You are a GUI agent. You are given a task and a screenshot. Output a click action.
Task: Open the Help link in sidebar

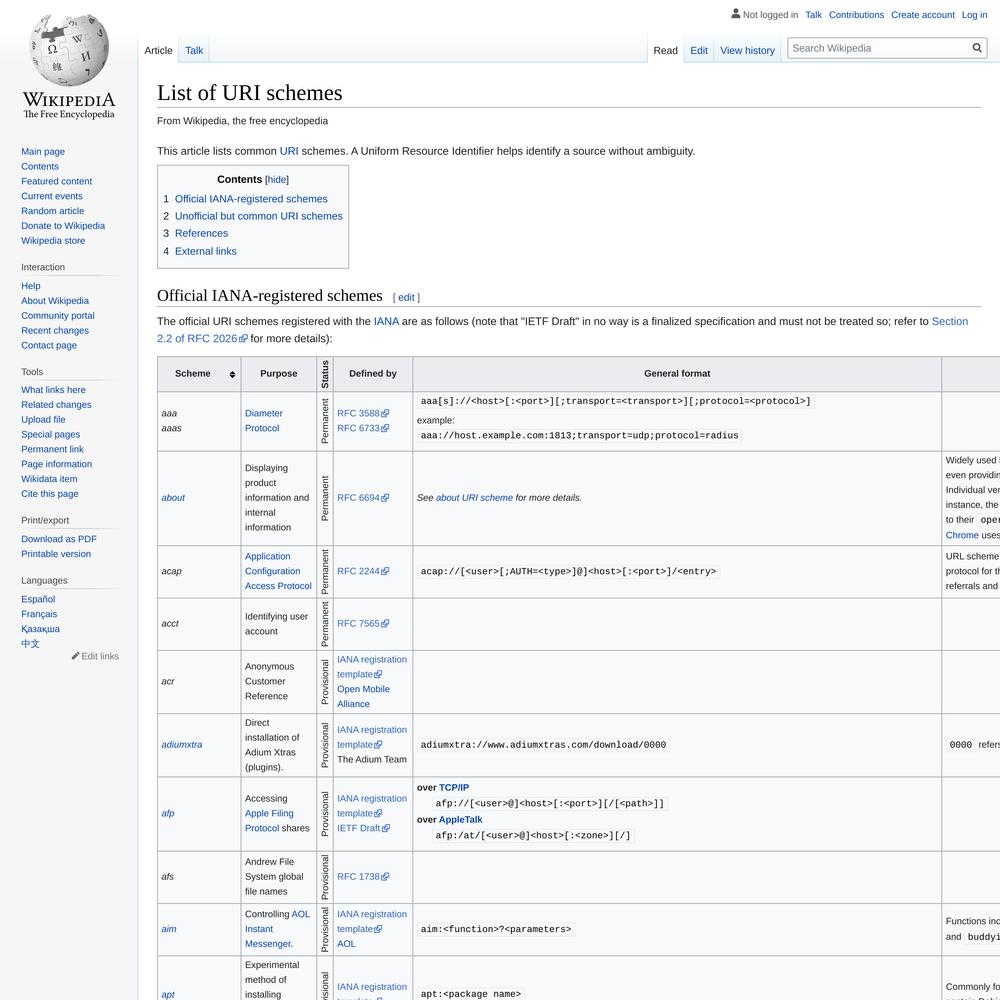[x=31, y=286]
